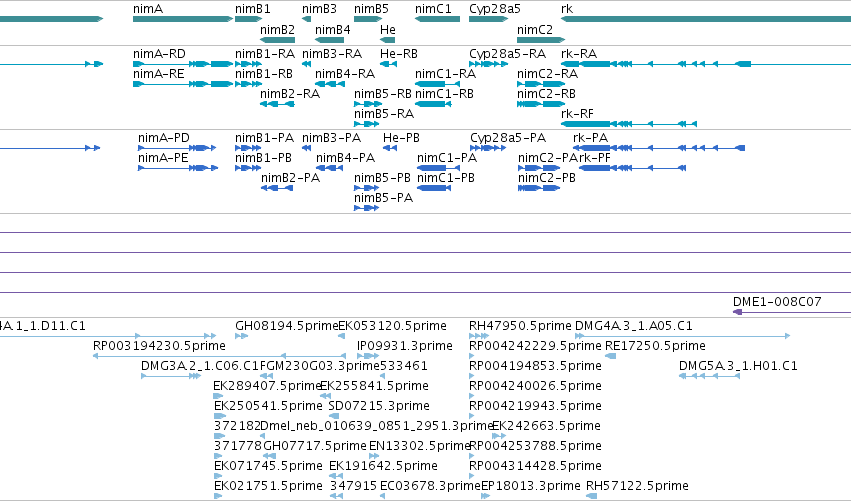
Task: Select the nimC1-RB transcript
Action: [433, 104]
